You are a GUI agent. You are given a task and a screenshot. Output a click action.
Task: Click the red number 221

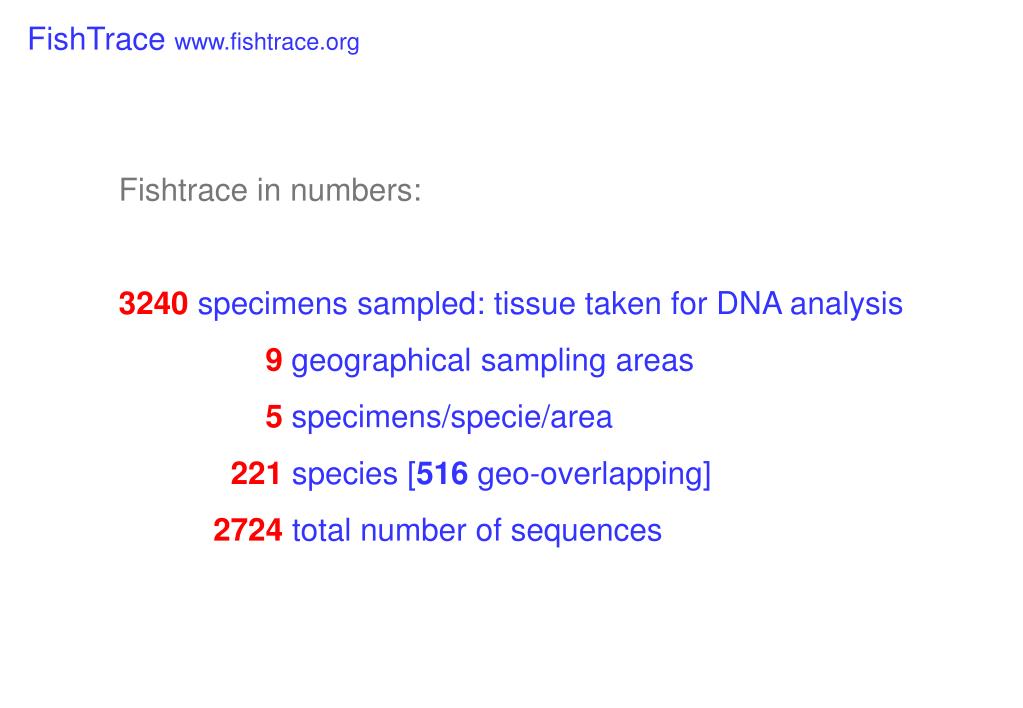coord(256,474)
